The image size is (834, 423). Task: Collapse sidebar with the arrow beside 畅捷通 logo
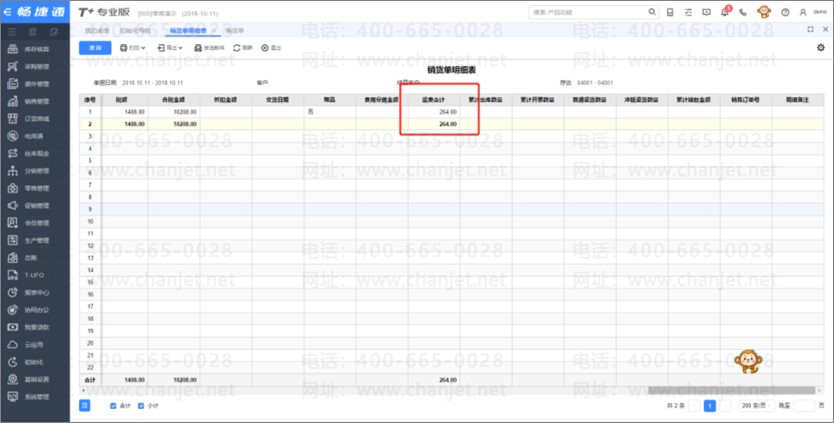point(7,12)
